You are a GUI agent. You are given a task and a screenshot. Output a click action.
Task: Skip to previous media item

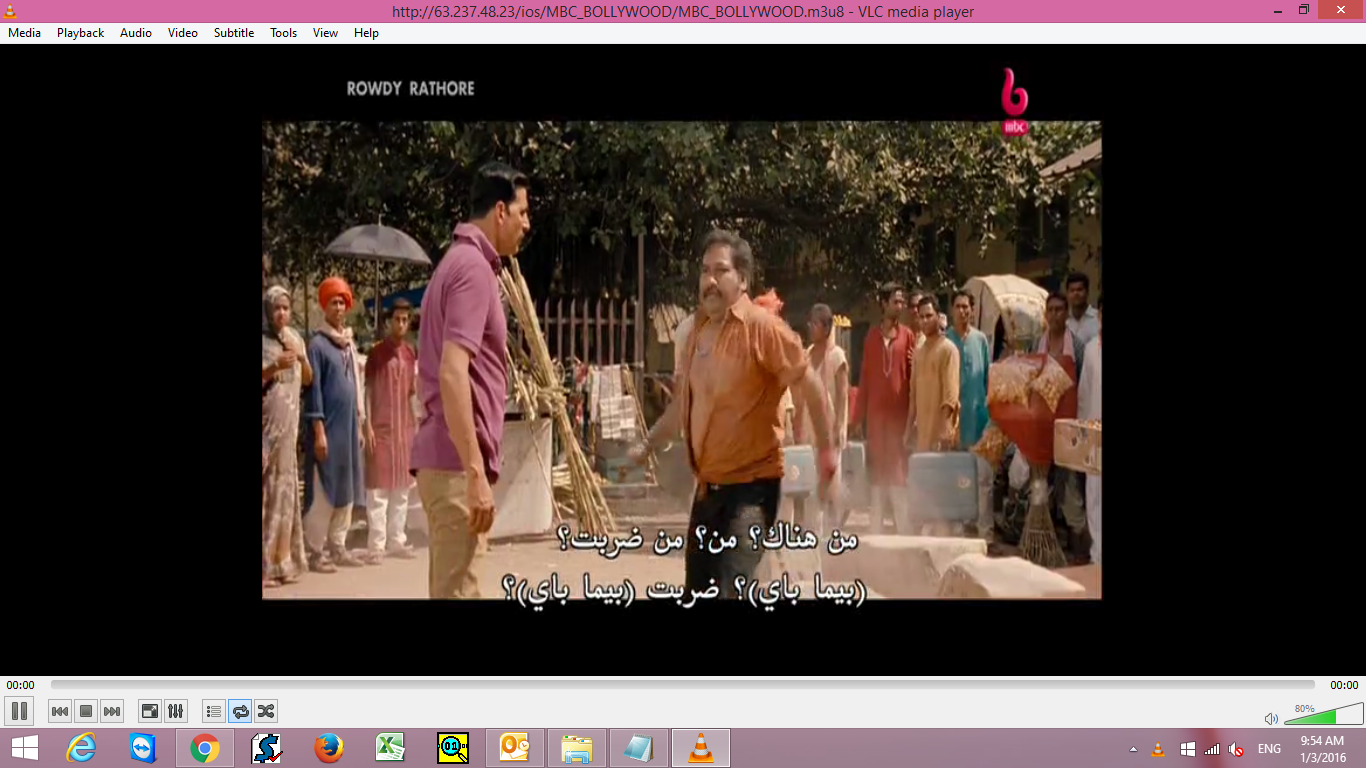tap(60, 711)
